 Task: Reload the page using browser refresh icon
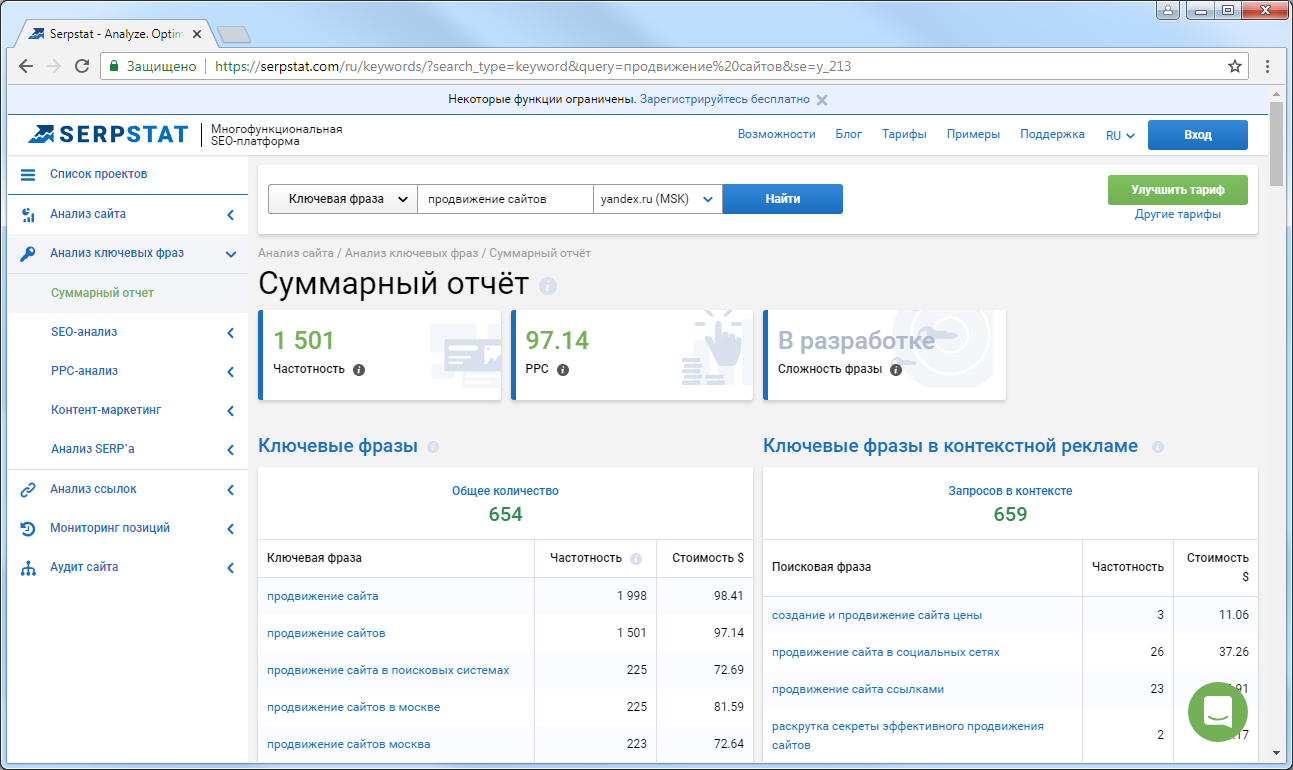point(82,67)
